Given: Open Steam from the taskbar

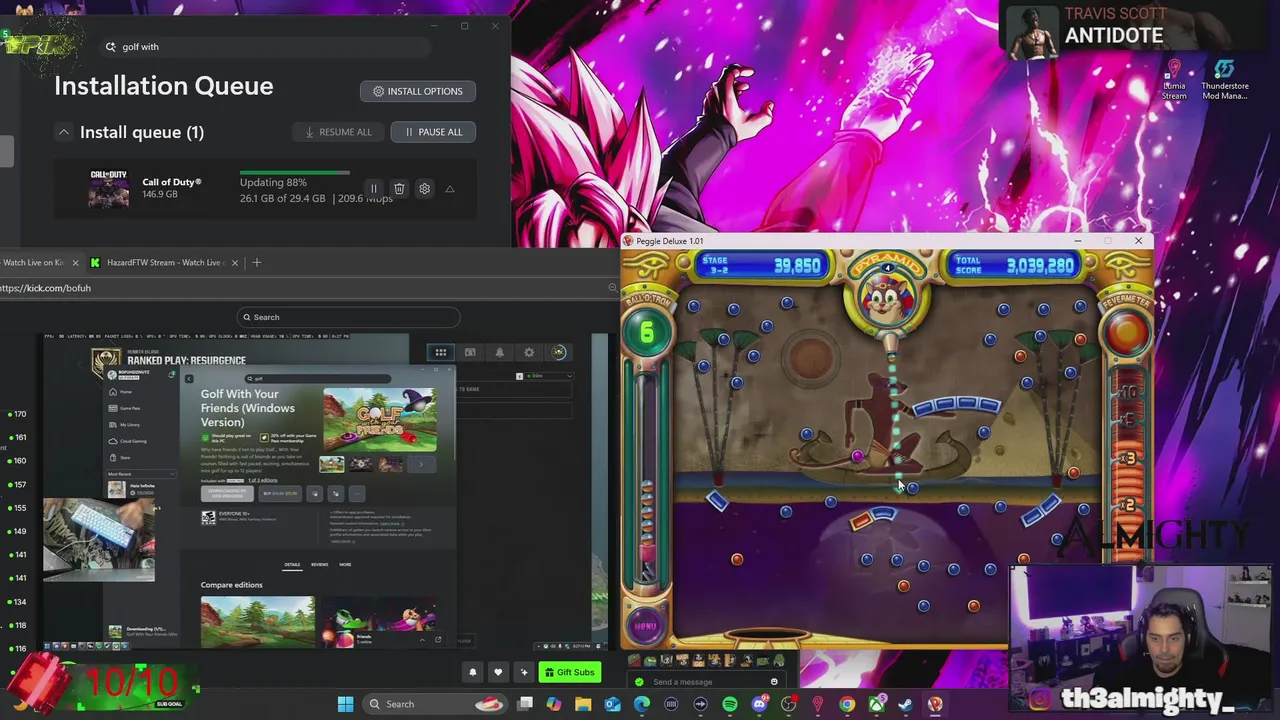Looking at the screenshot, I should coord(905,704).
